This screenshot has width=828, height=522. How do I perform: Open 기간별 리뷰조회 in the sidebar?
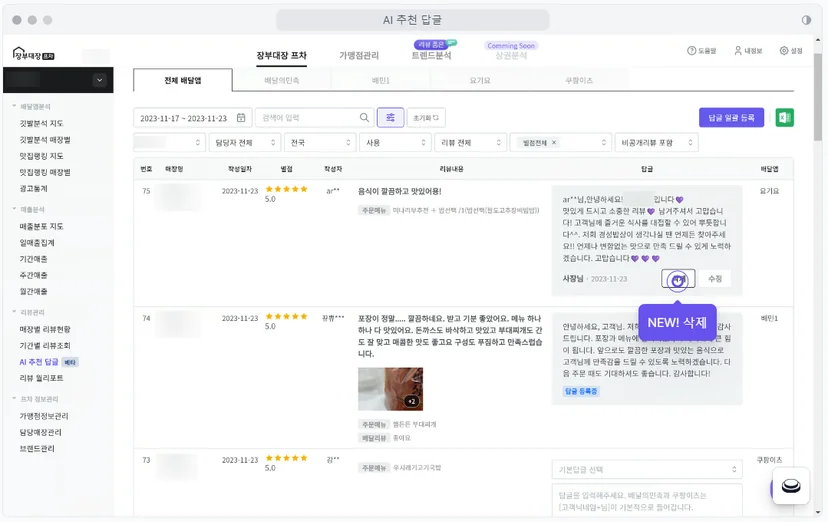point(45,345)
